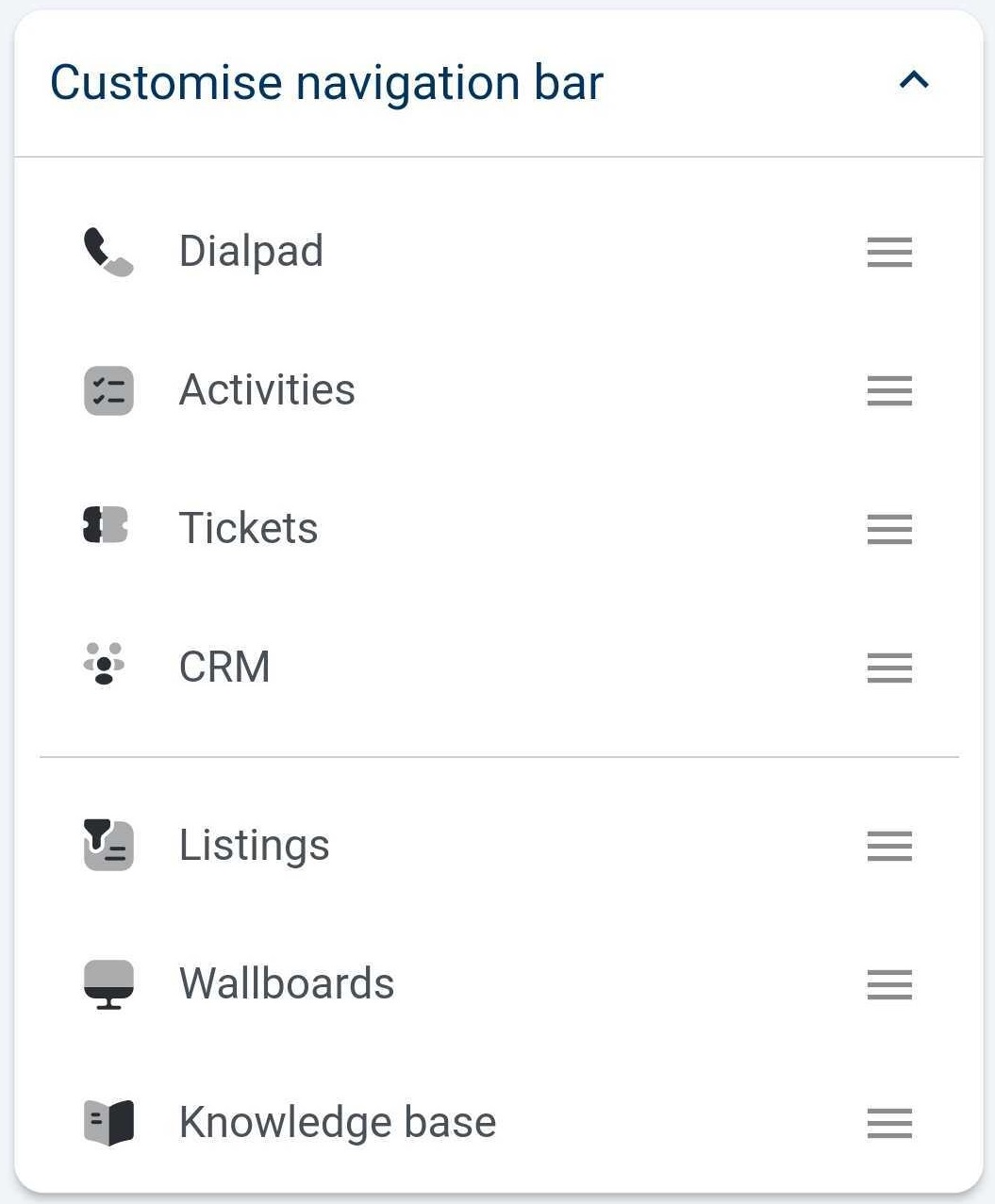Click the Listings reorder handle
The image size is (995, 1204).
tap(888, 845)
